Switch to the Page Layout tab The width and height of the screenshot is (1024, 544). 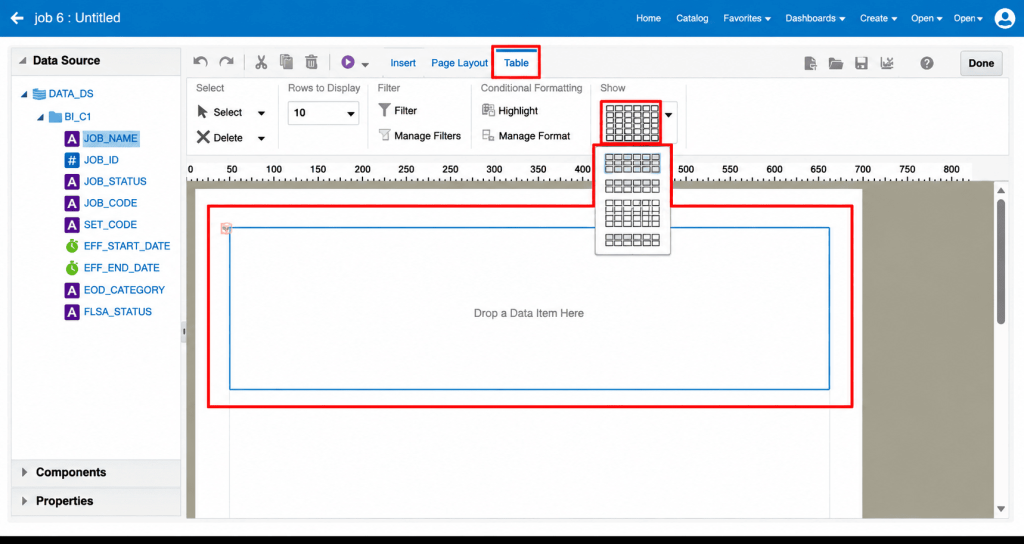pos(460,63)
